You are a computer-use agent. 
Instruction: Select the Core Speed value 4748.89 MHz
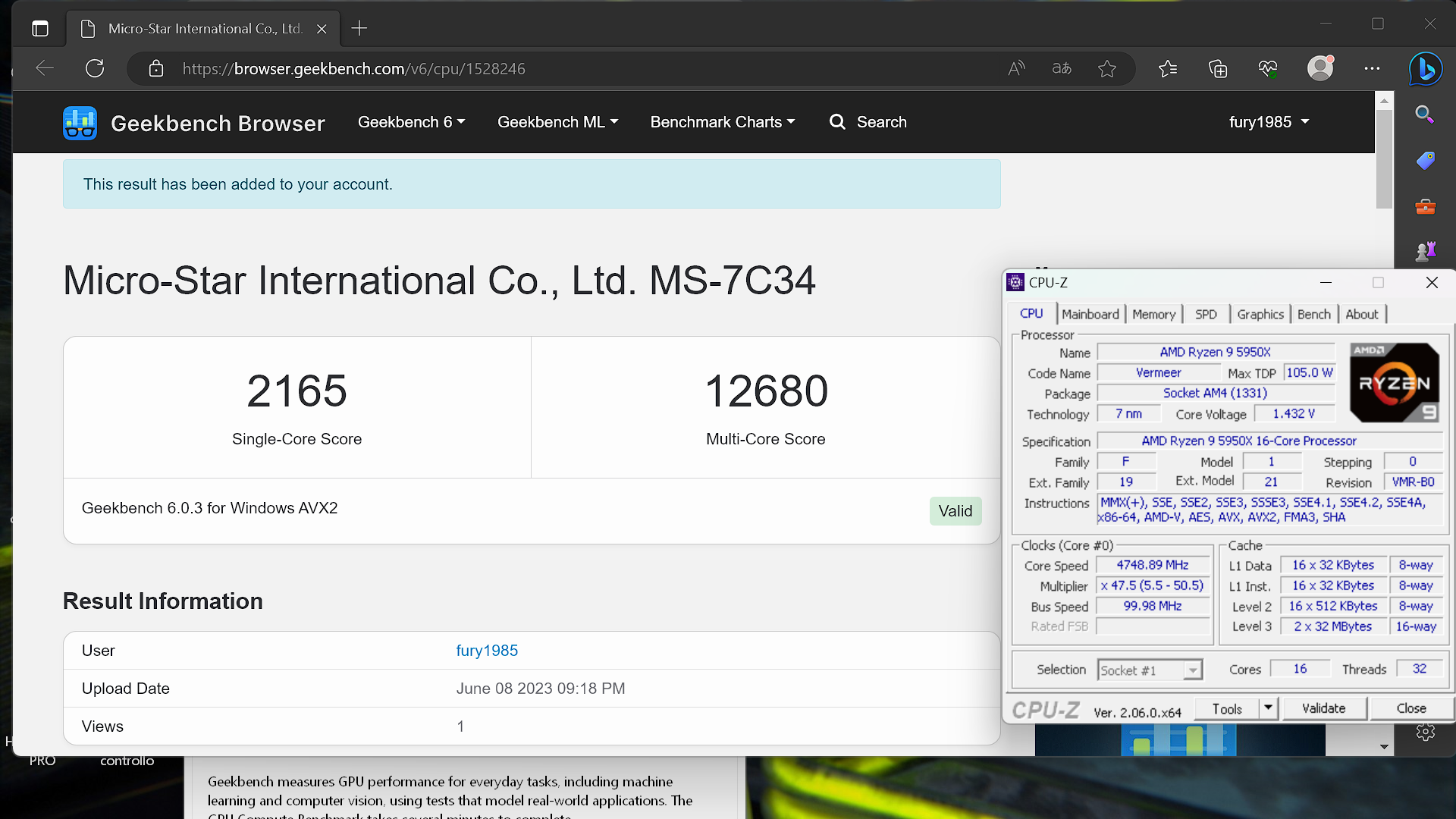[x=1153, y=565]
